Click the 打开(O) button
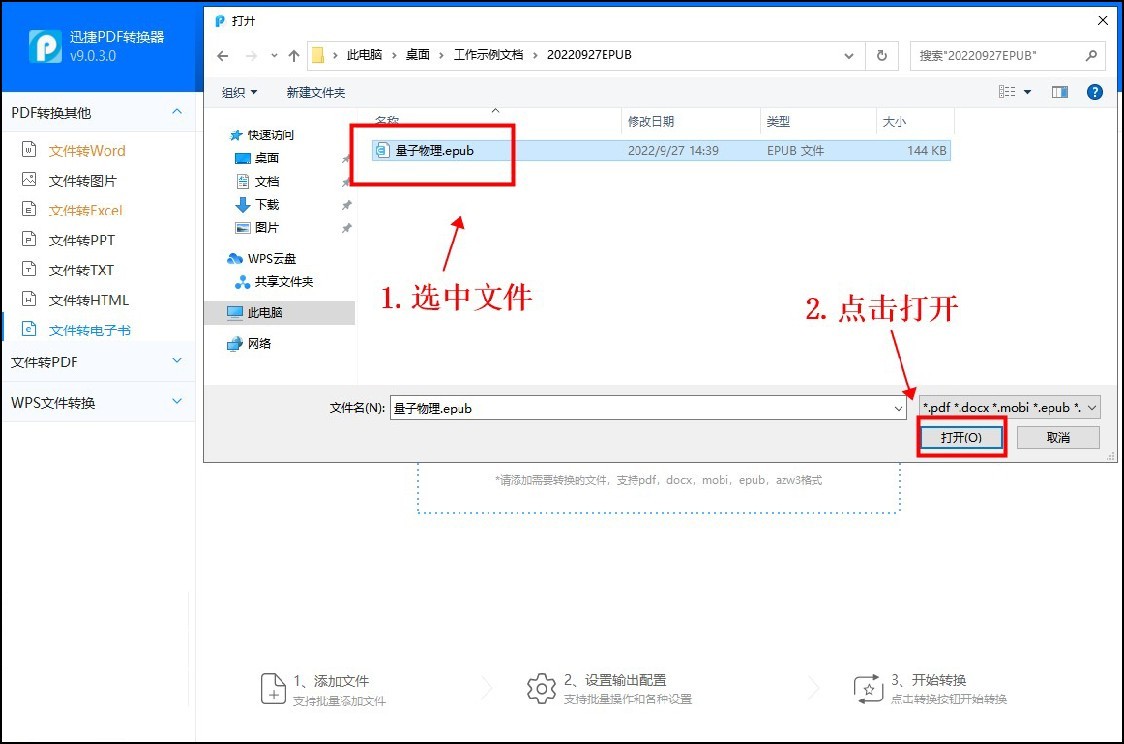The image size is (1124, 744). pos(961,437)
